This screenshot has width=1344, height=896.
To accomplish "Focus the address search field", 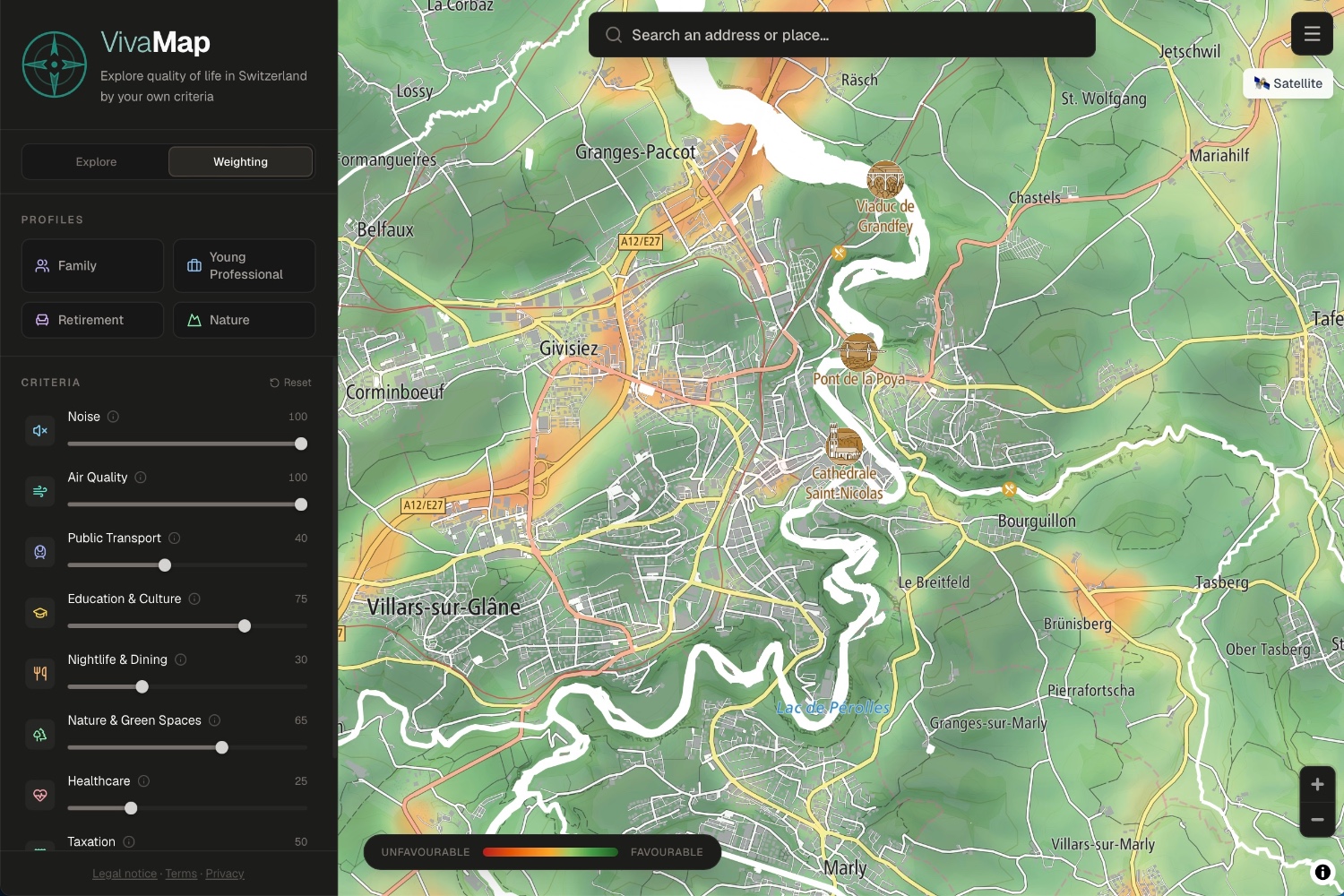I will pos(841,35).
